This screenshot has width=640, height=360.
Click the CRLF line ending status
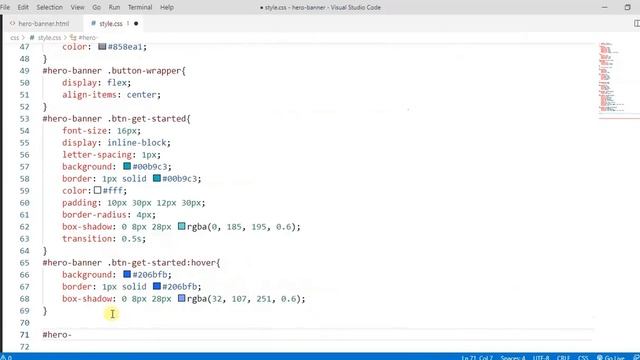(563, 358)
